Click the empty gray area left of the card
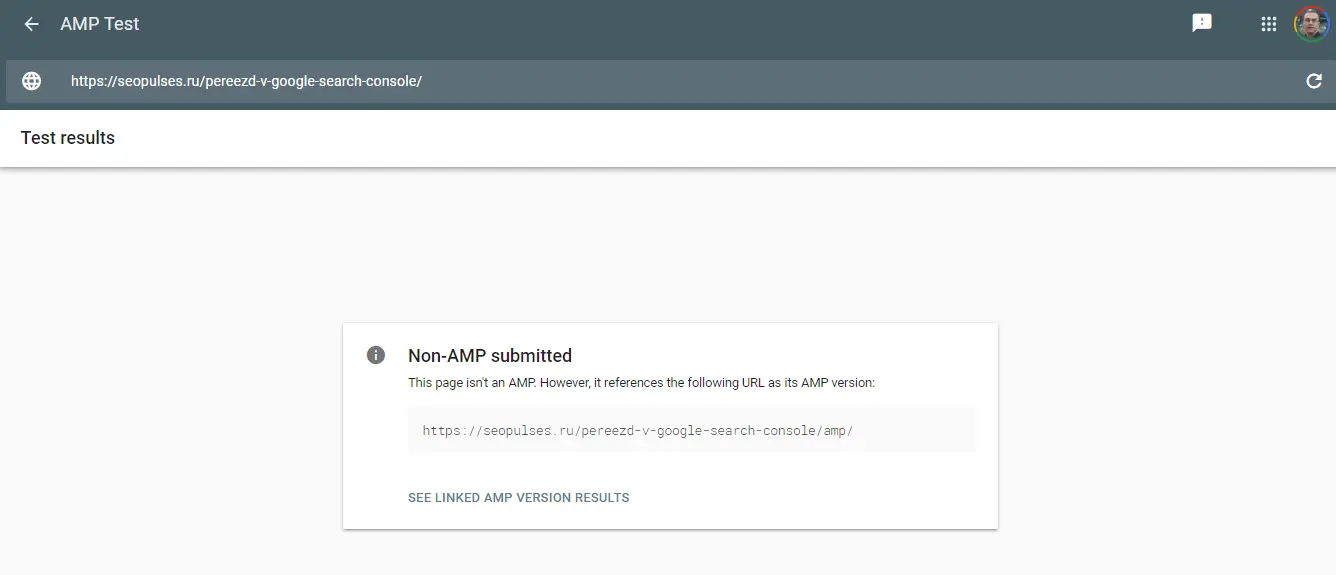 [170, 420]
